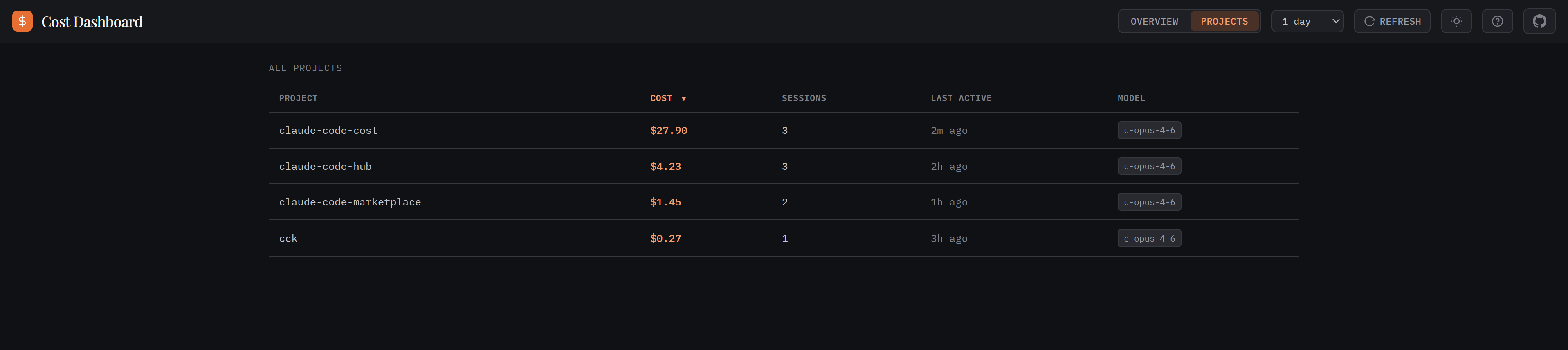
Task: Sort table by Project column header
Action: [x=298, y=98]
